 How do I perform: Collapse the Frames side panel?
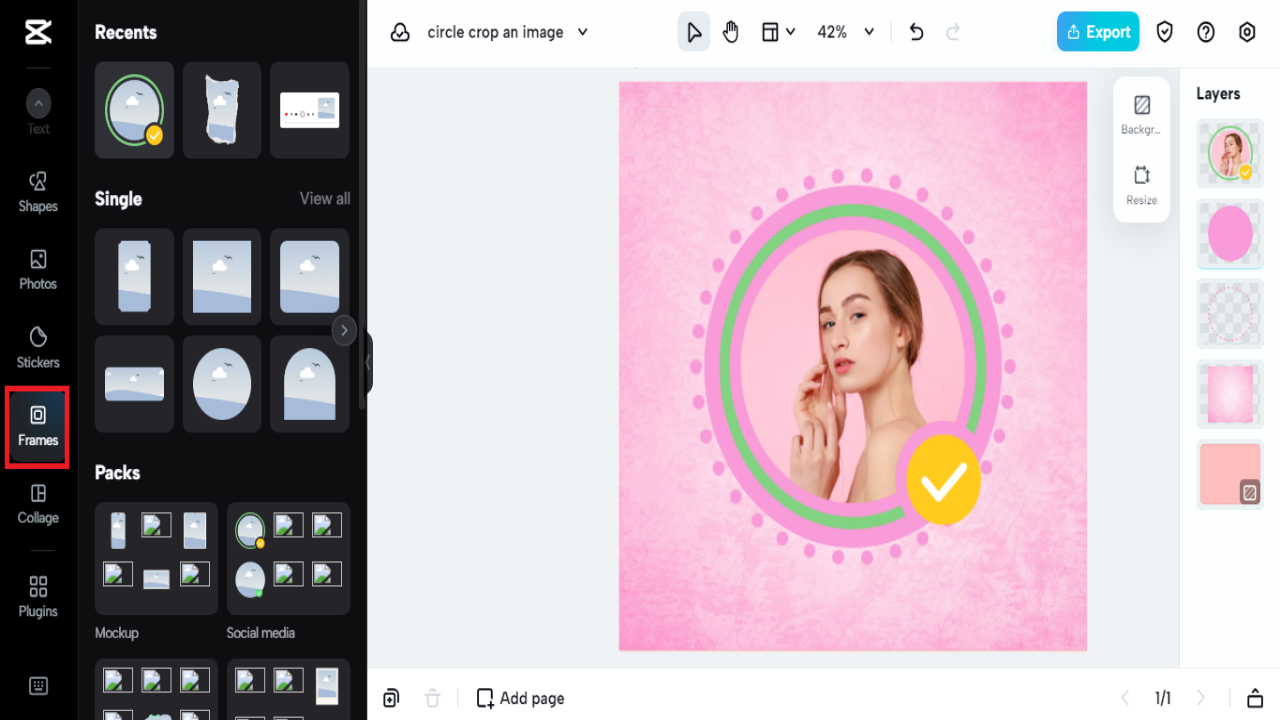pyautogui.click(x=368, y=363)
